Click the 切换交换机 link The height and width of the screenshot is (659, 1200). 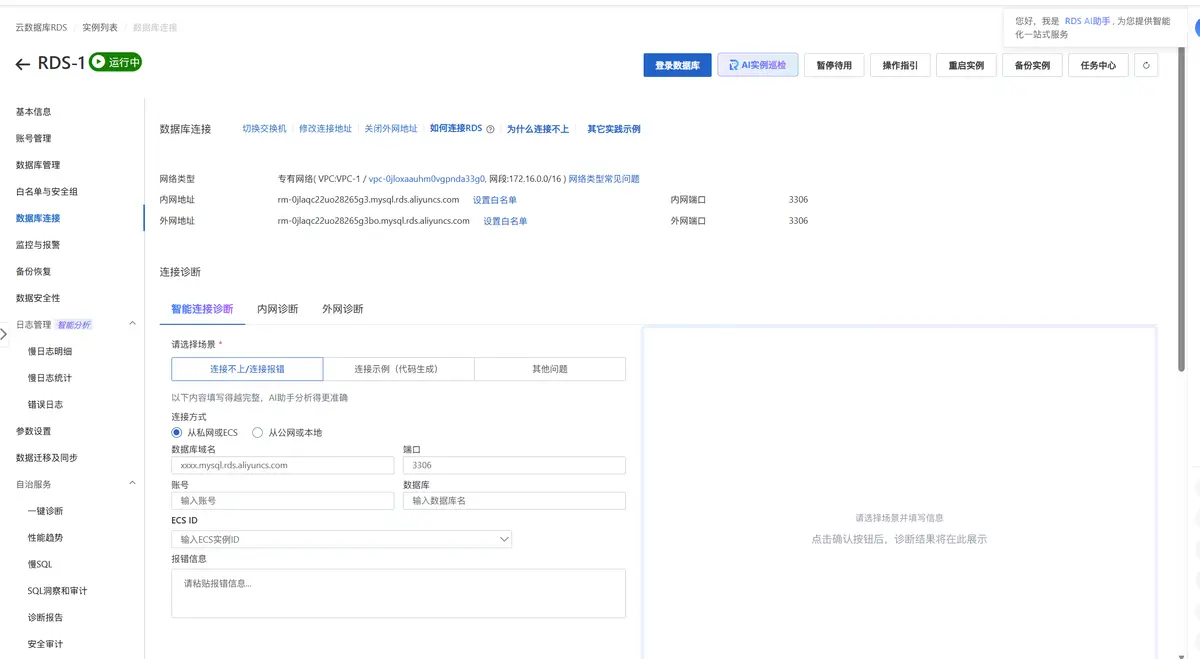264,129
